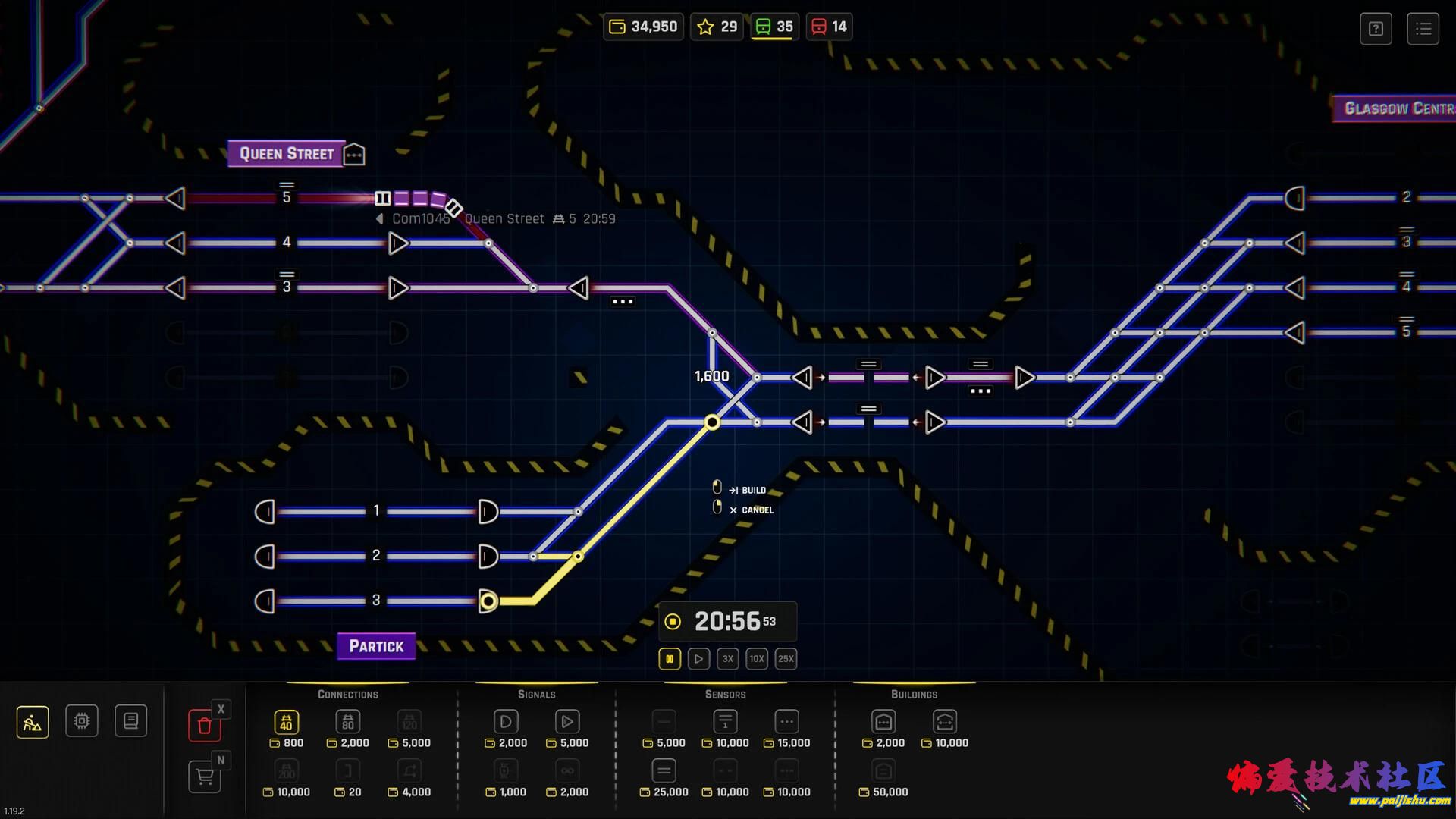Expand the Queen Street station building icon

pyautogui.click(x=354, y=155)
